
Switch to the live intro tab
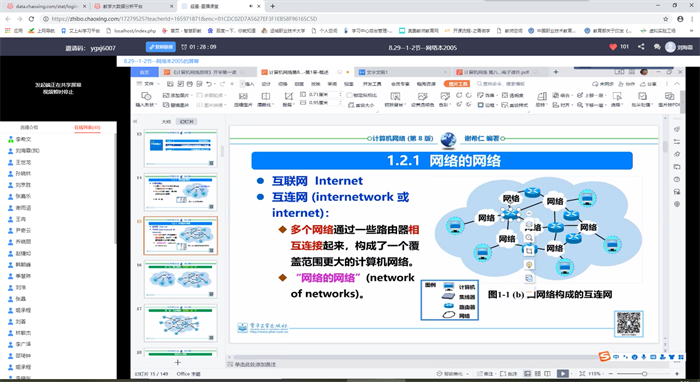[29, 128]
